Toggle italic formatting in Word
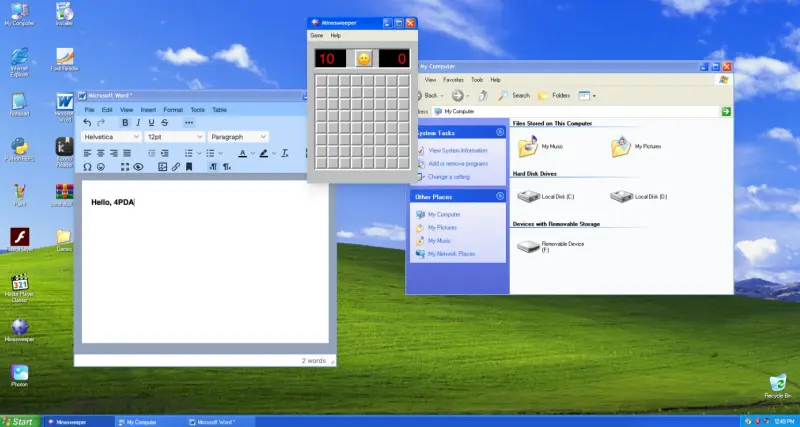 pos(138,123)
